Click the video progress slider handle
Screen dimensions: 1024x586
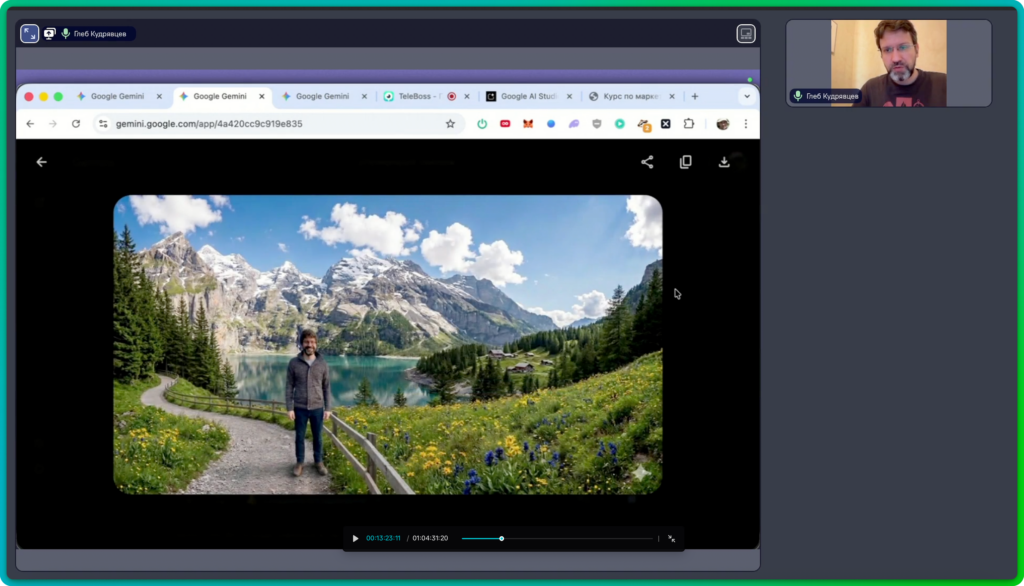coord(502,539)
